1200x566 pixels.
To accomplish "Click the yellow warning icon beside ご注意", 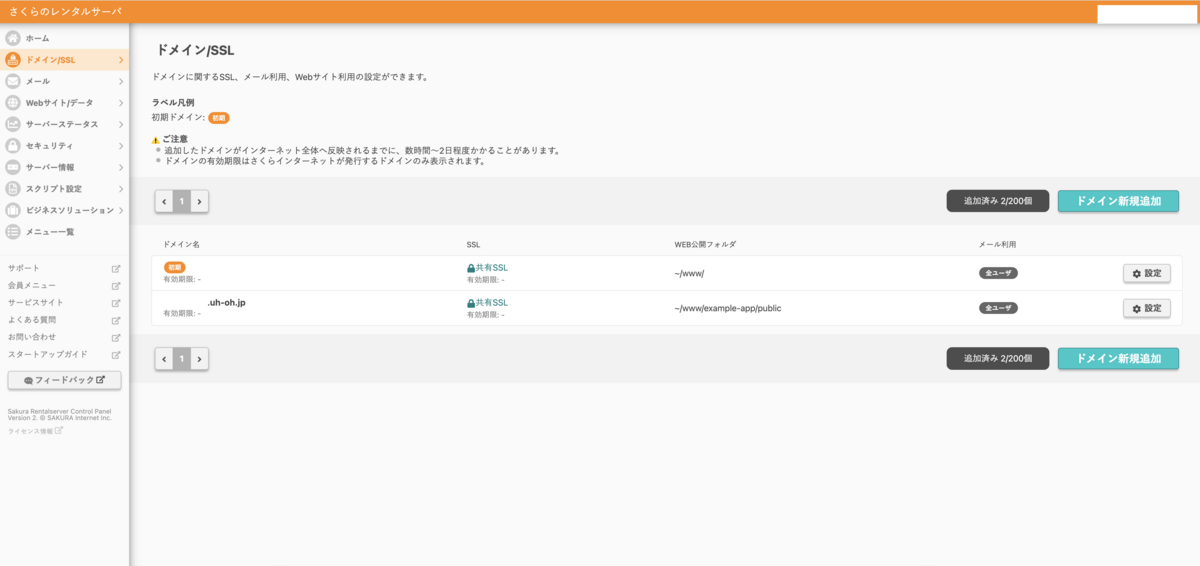I will 156,140.
